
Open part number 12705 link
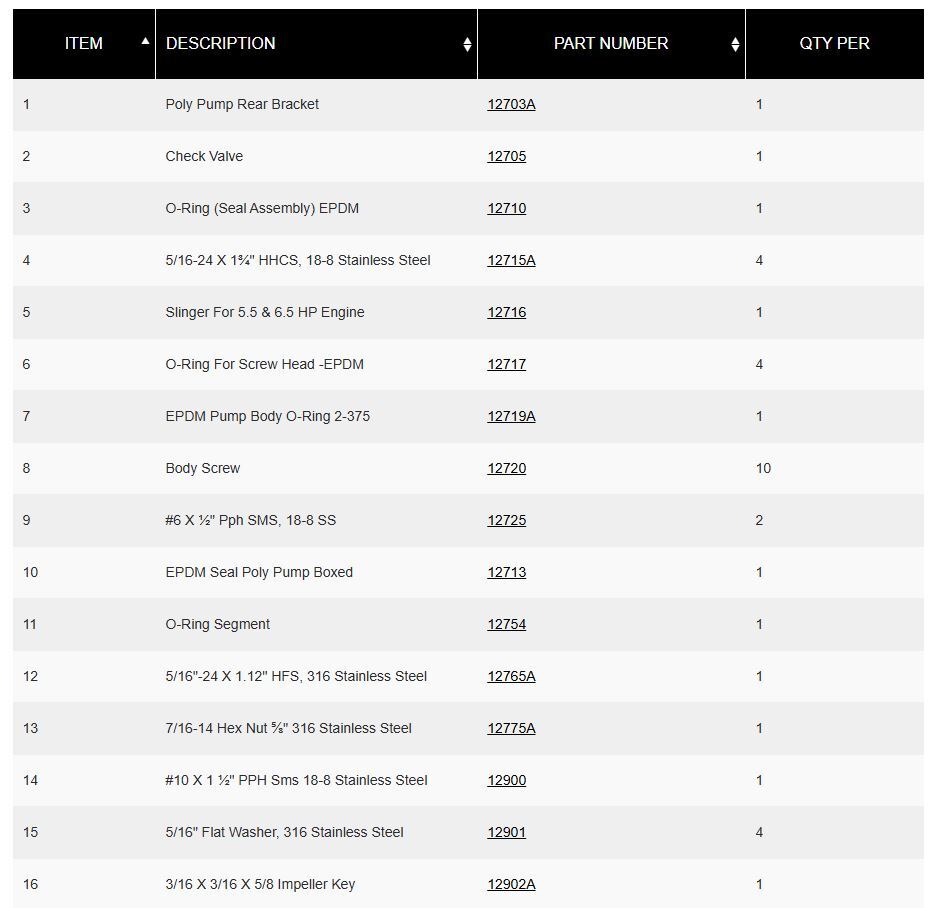pos(506,156)
